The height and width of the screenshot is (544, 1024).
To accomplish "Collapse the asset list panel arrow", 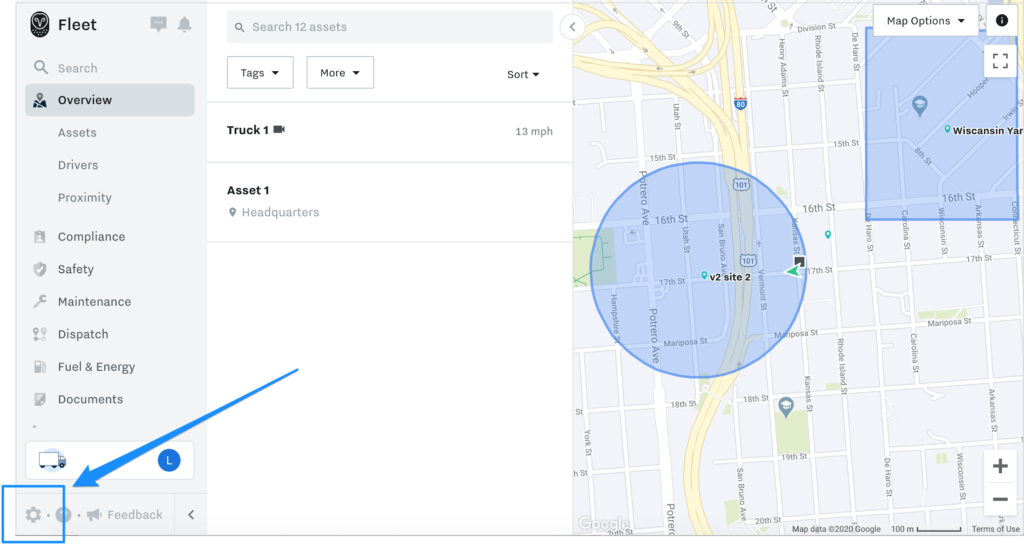I will [x=572, y=27].
